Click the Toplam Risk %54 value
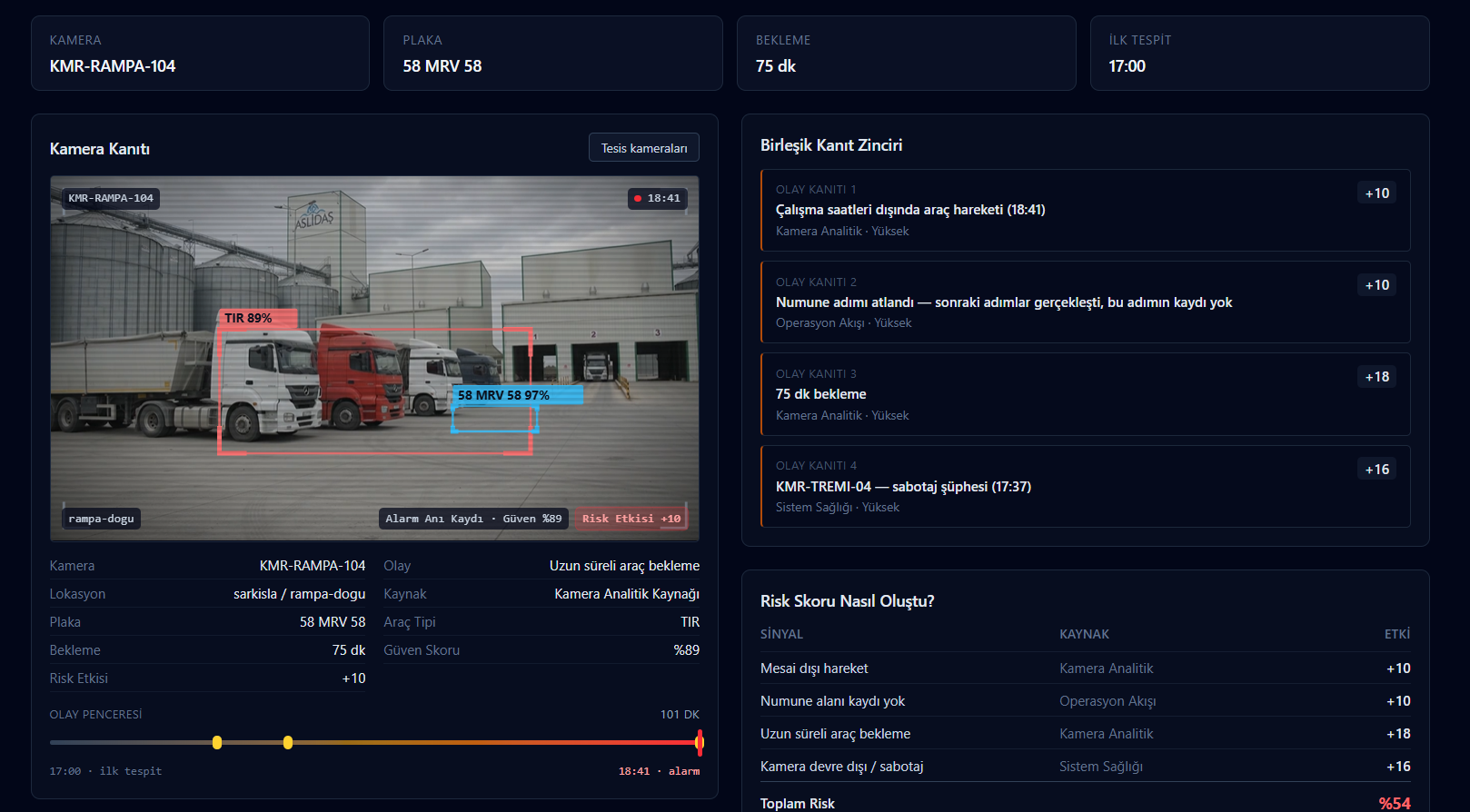1470x812 pixels. click(x=1395, y=804)
